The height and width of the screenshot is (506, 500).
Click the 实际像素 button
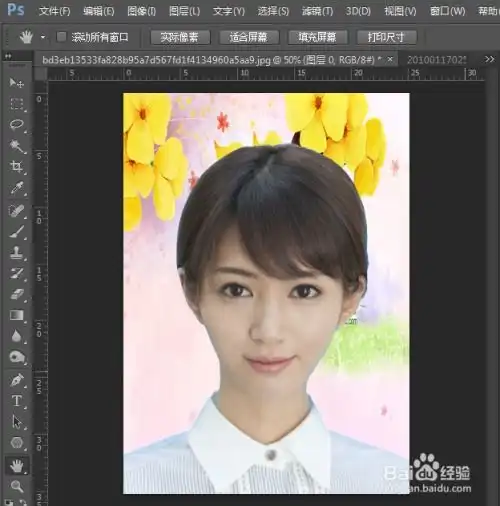[x=180, y=37]
